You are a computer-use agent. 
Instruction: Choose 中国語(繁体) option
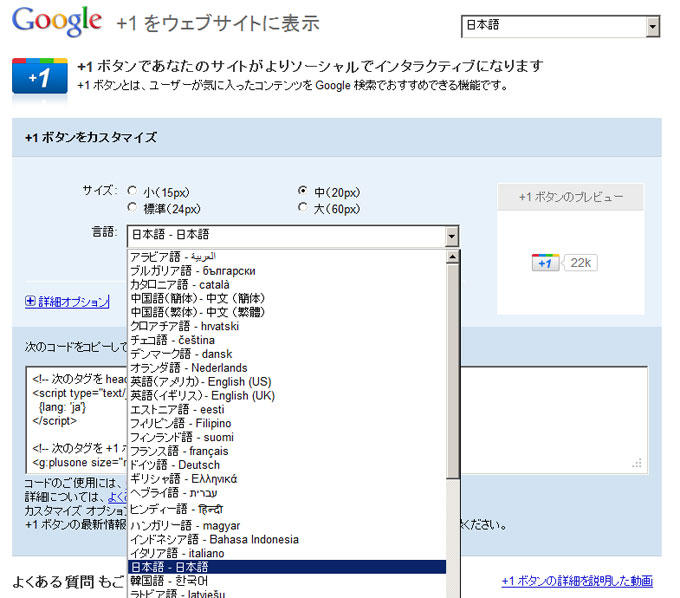click(x=287, y=312)
